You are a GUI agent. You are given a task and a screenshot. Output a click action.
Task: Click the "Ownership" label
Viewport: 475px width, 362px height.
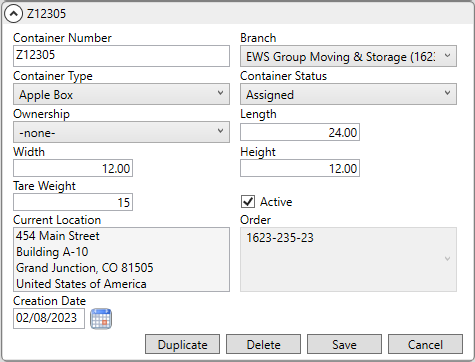coord(41,114)
